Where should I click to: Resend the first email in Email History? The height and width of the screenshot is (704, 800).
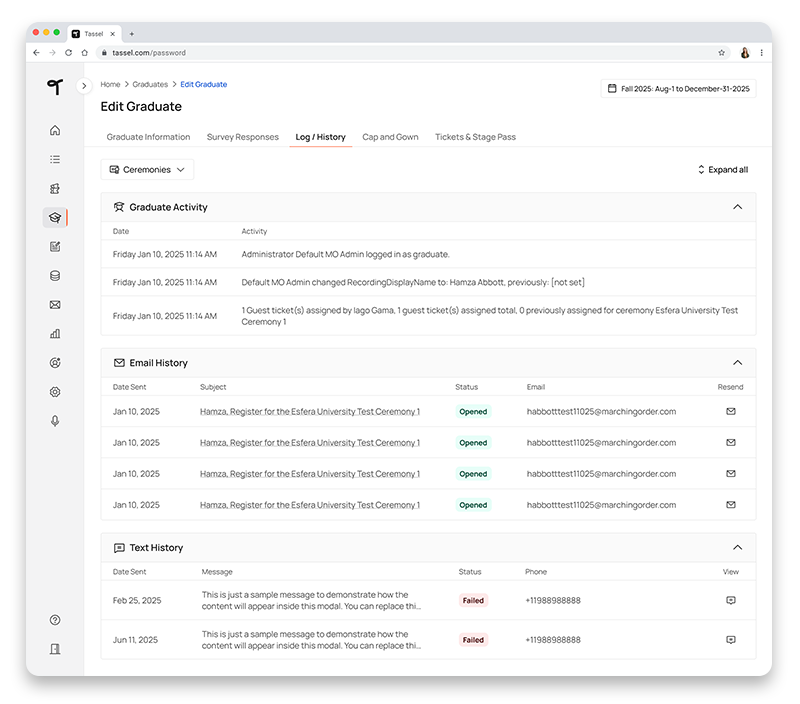[730, 411]
